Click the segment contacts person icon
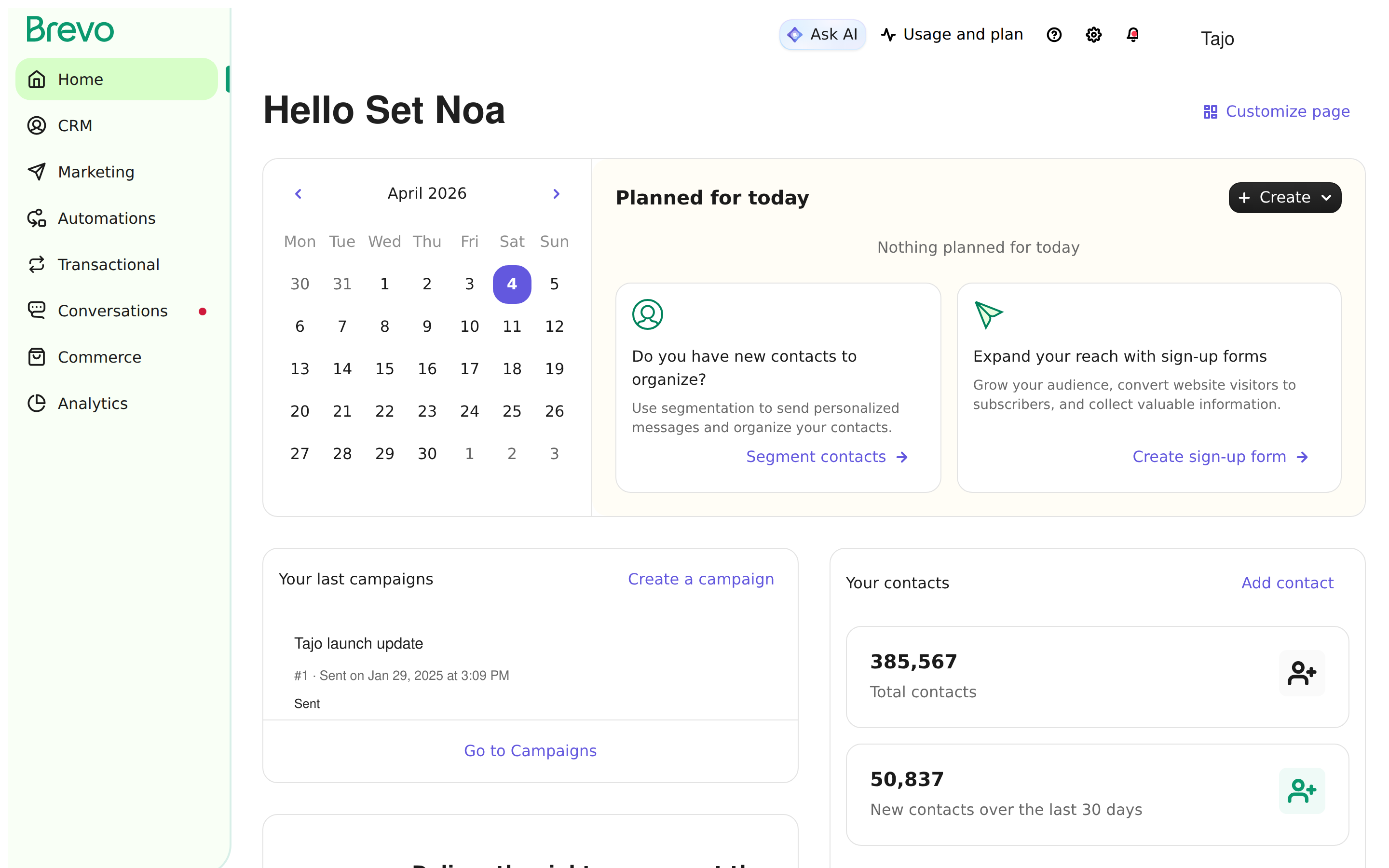The width and height of the screenshot is (1389, 868). (647, 314)
